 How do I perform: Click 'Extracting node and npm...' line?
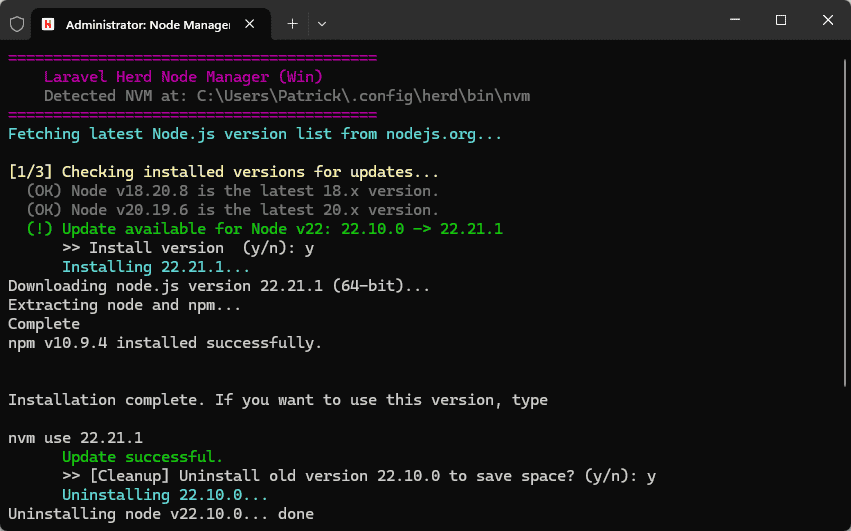coord(124,305)
